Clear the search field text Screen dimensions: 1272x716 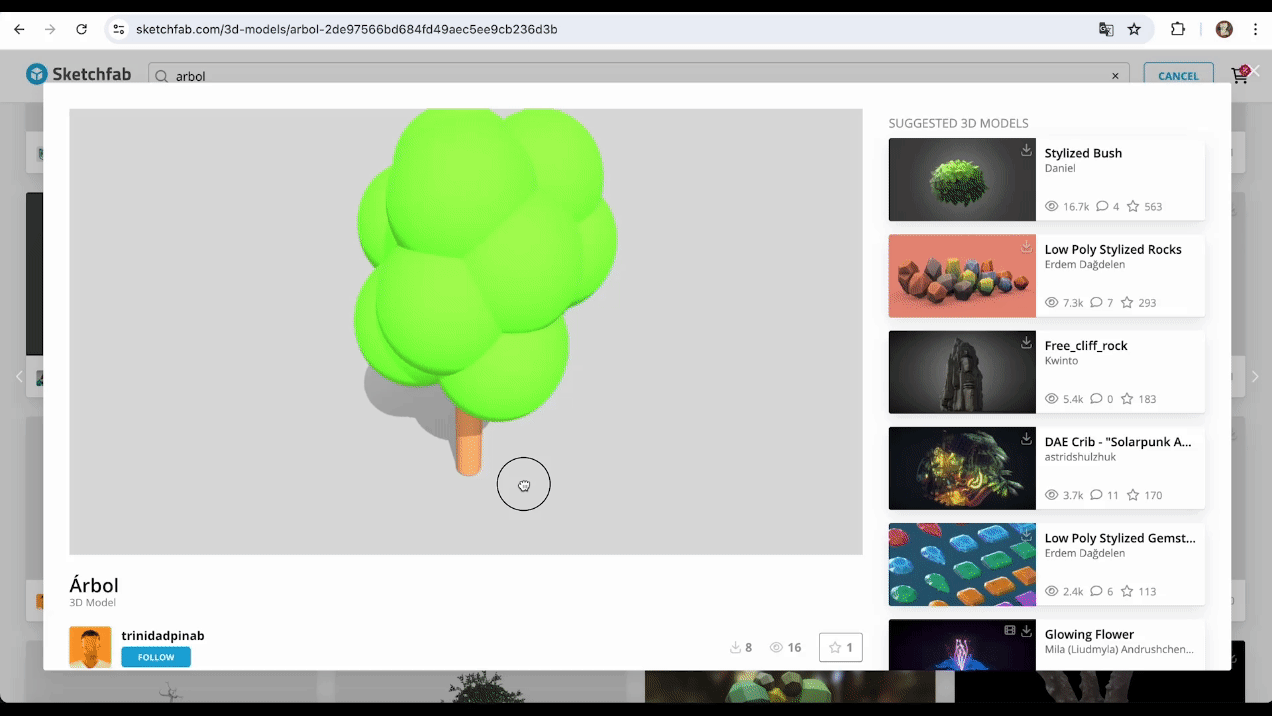(x=1116, y=76)
